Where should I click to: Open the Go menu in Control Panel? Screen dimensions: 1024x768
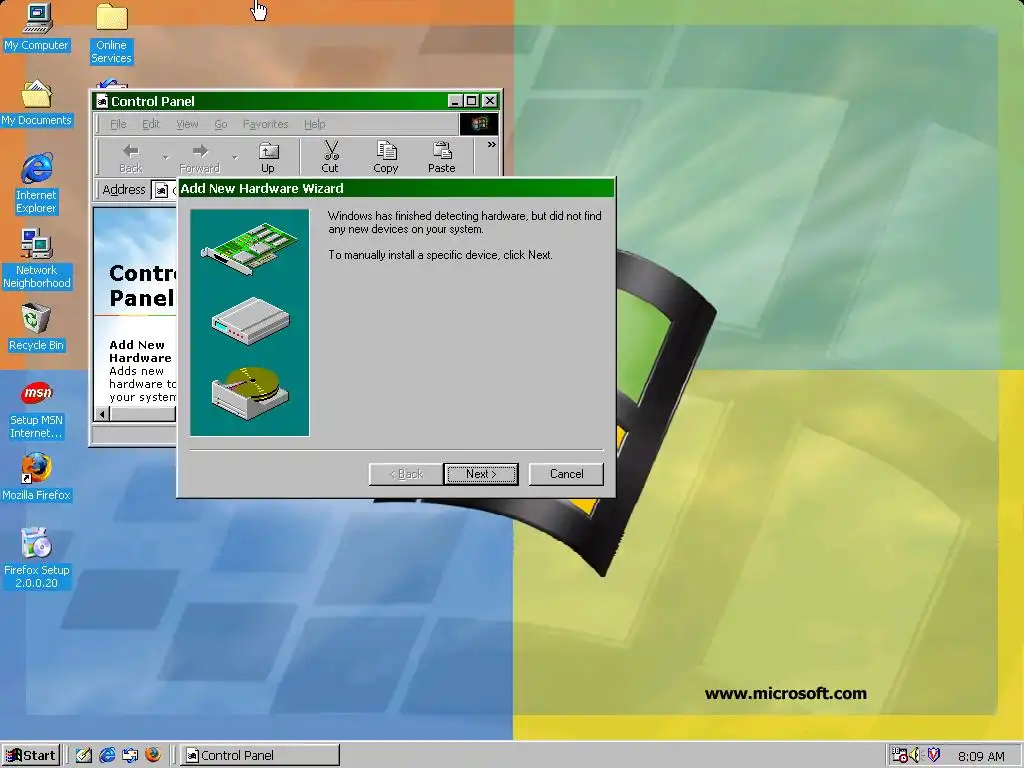221,124
